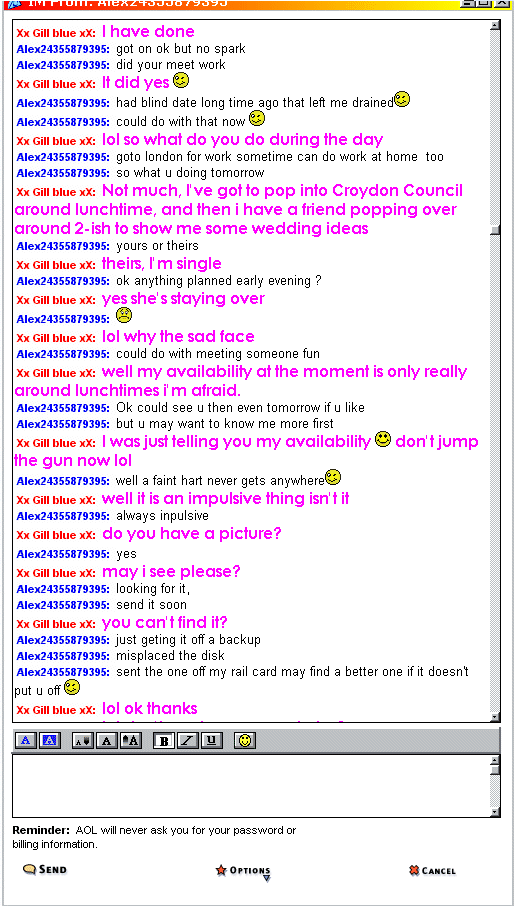Click the arrow beneath Options star
This screenshot has width=514, height=906.
click(267, 879)
